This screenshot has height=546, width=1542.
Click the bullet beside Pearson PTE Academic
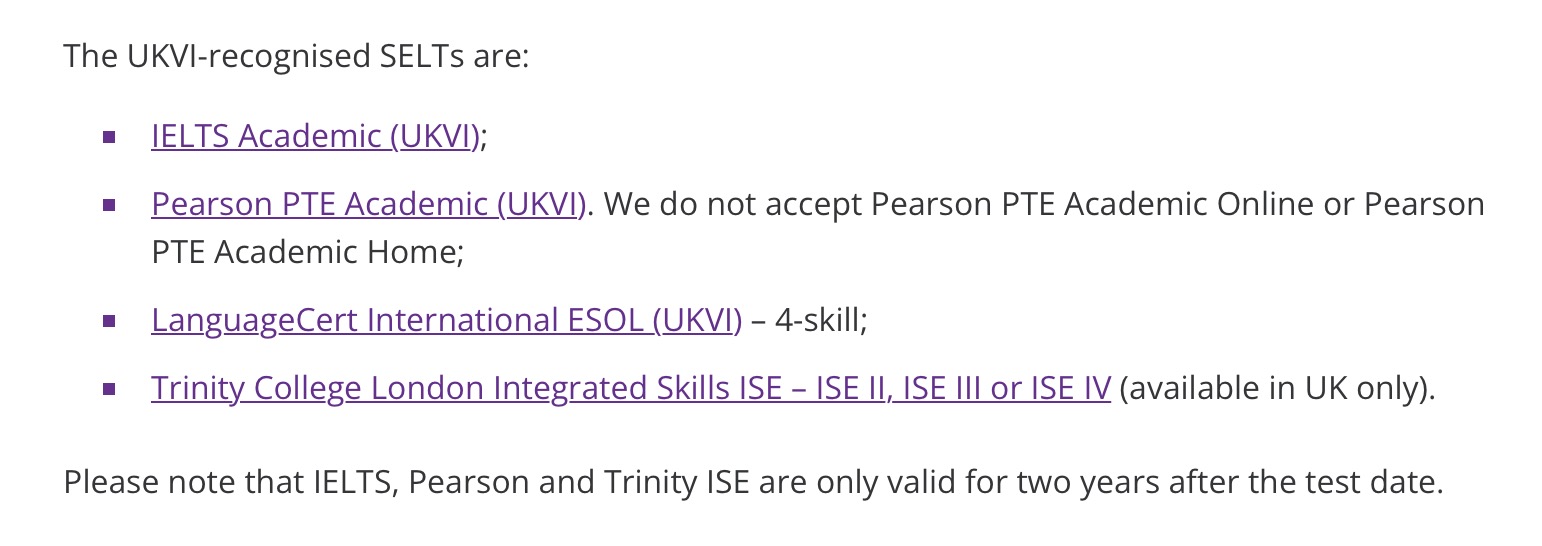pos(110,205)
